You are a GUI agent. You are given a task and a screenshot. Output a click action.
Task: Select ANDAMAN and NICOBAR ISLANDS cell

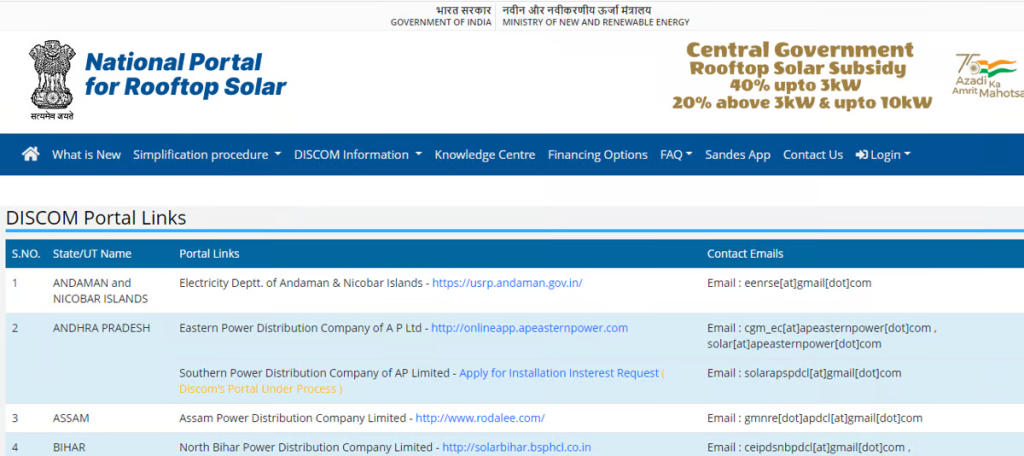click(x=100, y=291)
